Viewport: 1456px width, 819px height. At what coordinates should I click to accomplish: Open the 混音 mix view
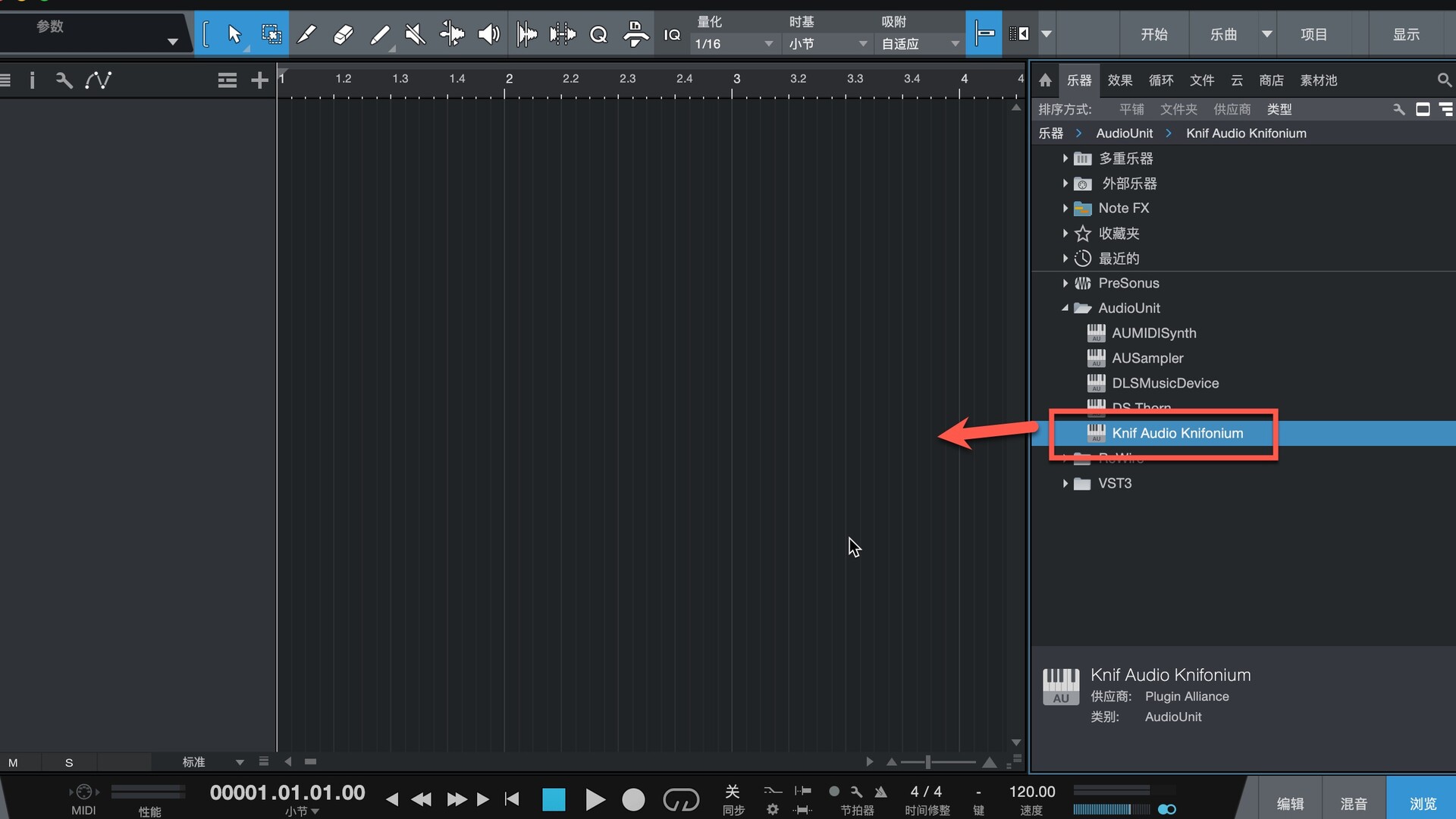[x=1353, y=803]
